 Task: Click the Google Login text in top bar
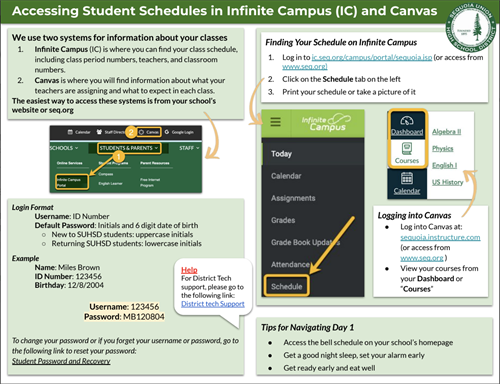pyautogui.click(x=183, y=132)
